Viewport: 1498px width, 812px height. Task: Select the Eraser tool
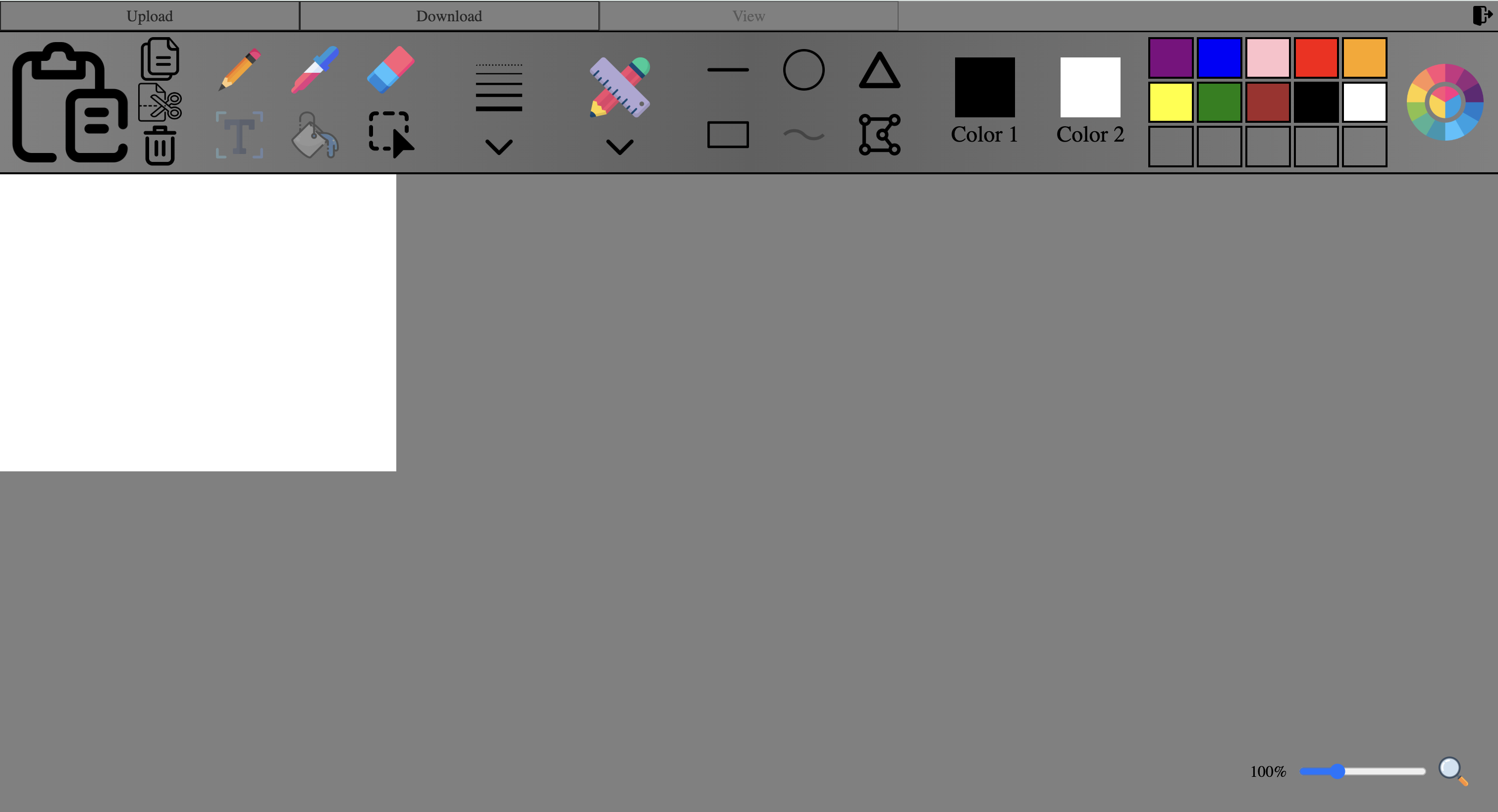[x=390, y=71]
